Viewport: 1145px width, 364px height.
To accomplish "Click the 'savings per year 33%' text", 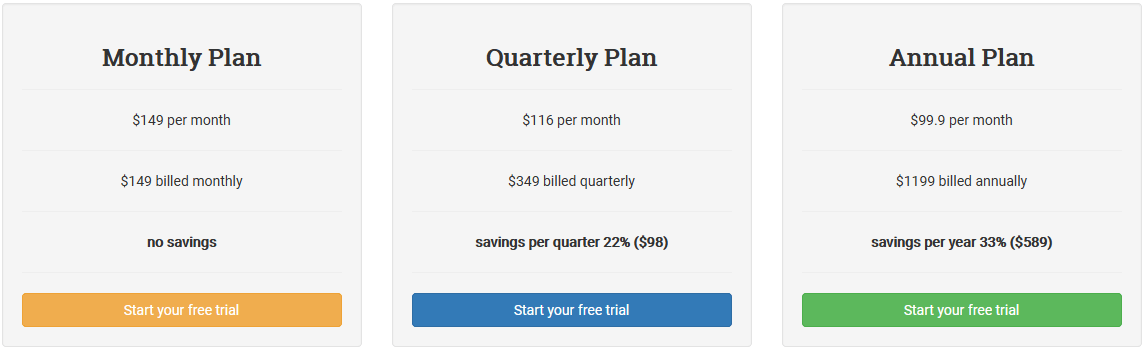I will click(x=938, y=242).
